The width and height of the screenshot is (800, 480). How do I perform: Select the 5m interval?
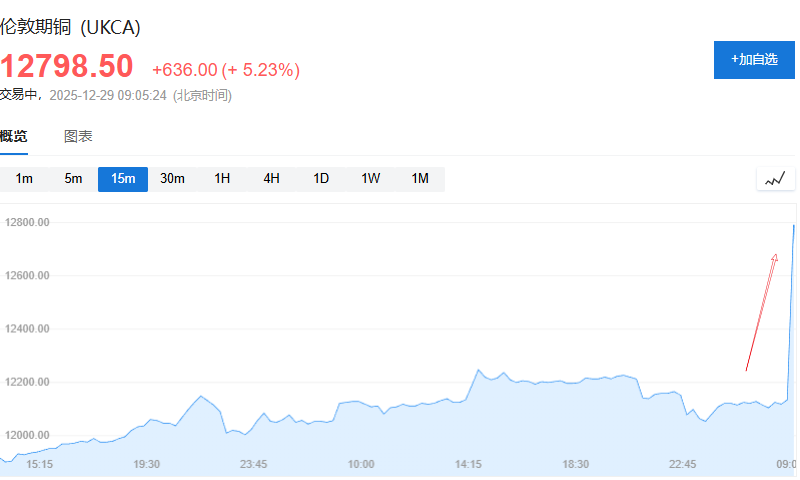(73, 179)
